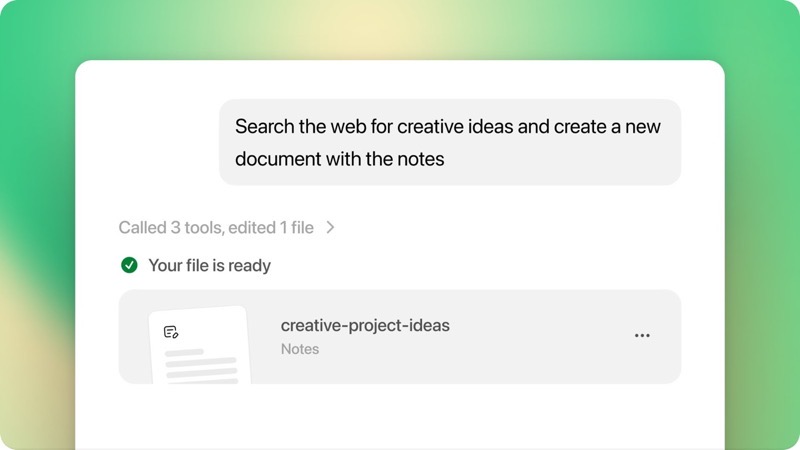This screenshot has height=450, width=800.
Task: Click the tilted white page in the file card
Action: point(200,345)
